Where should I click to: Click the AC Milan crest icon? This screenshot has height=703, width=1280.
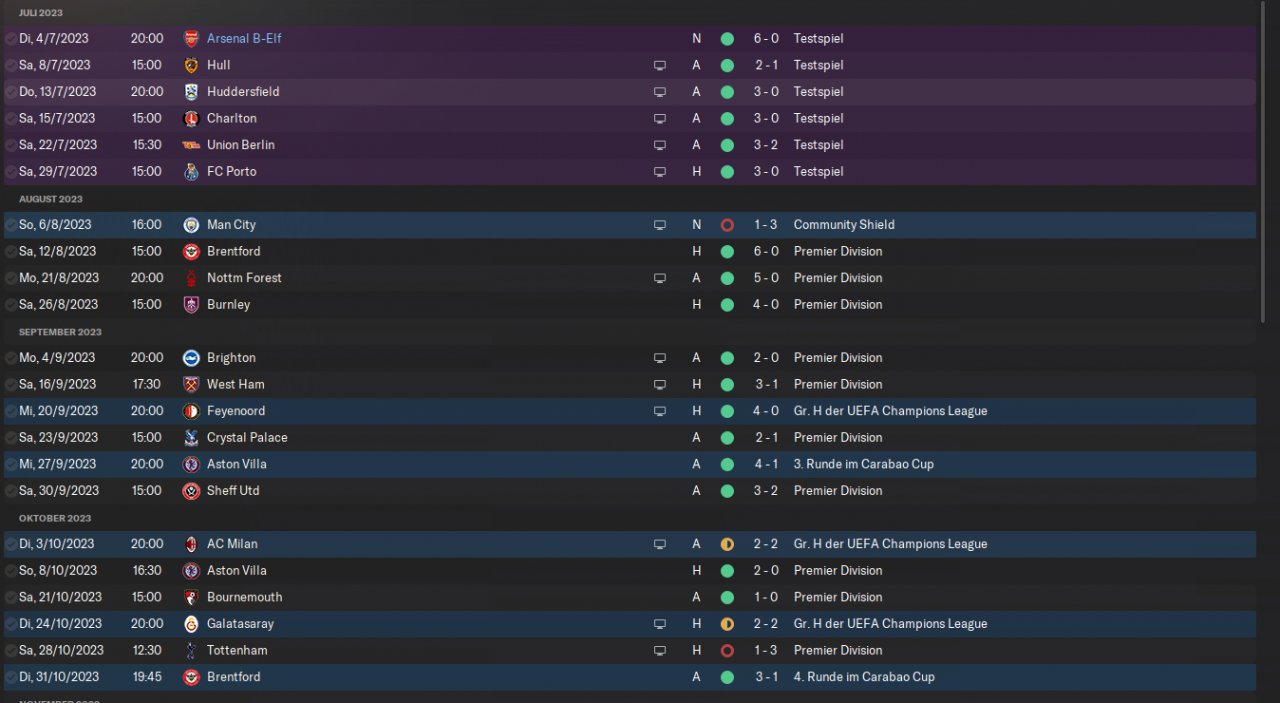point(191,544)
